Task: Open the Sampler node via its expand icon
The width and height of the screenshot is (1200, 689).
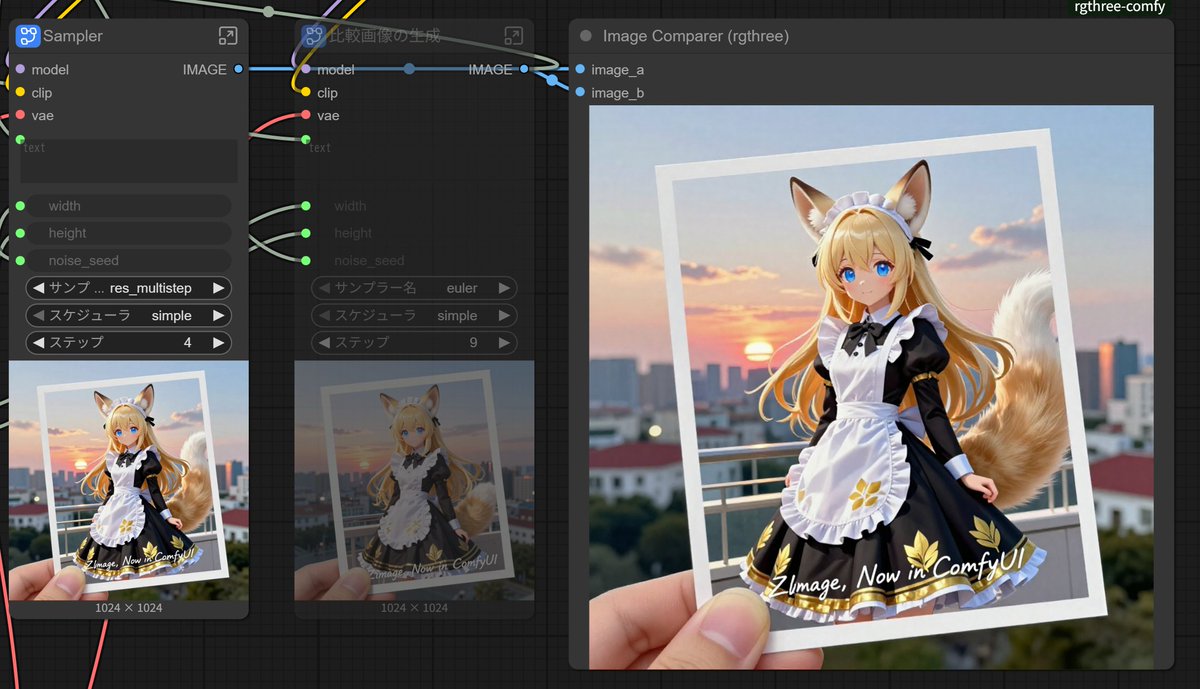Action: (228, 36)
